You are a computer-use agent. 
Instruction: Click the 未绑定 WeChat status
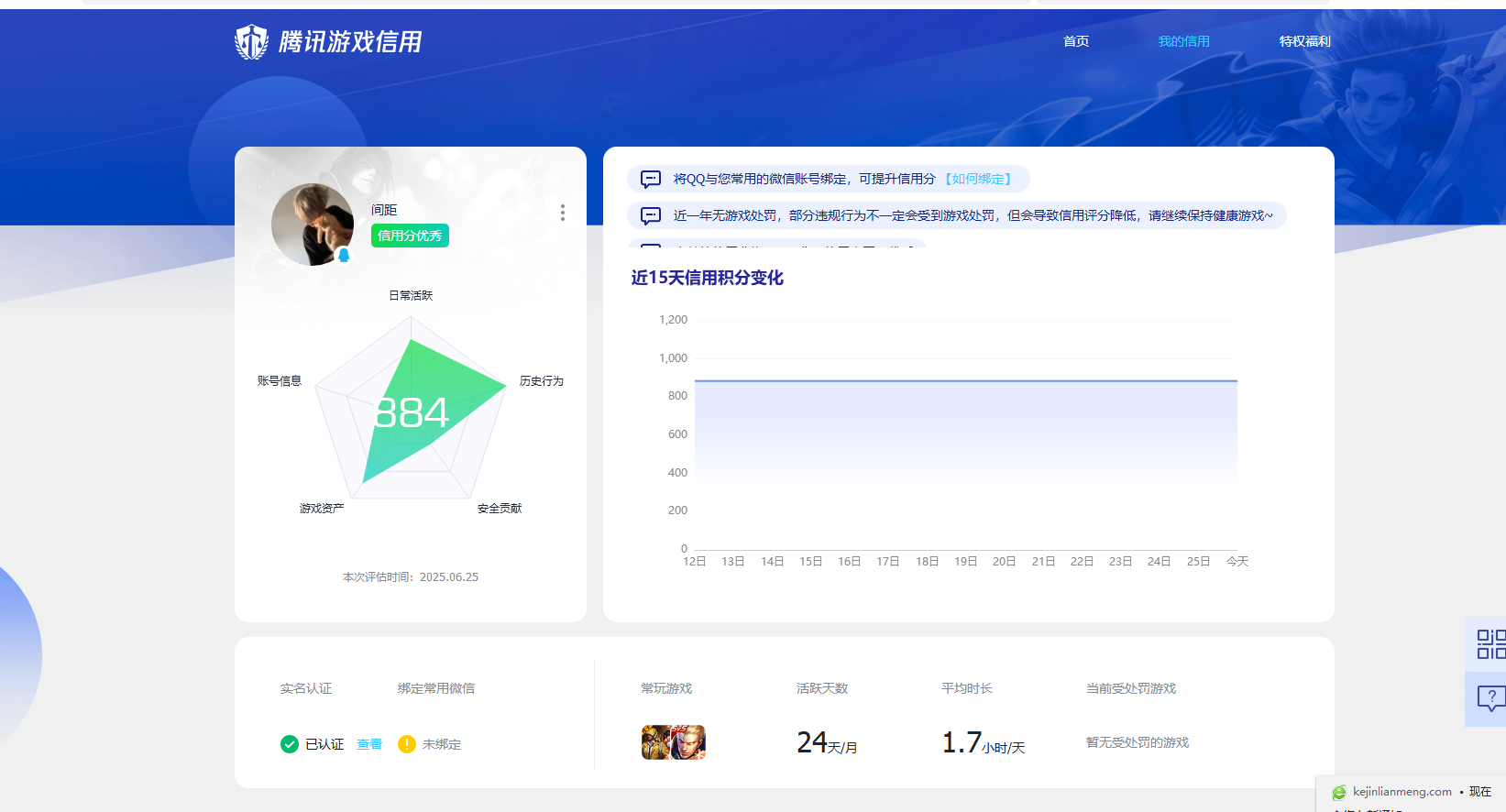tap(442, 744)
